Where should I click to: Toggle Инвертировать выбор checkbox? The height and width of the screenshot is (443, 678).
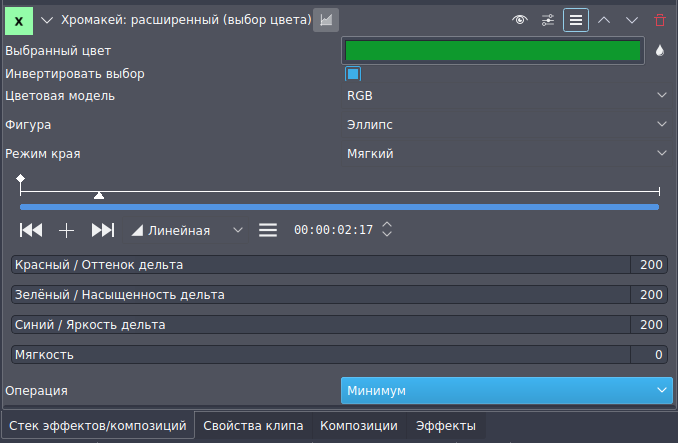pyautogui.click(x=353, y=74)
